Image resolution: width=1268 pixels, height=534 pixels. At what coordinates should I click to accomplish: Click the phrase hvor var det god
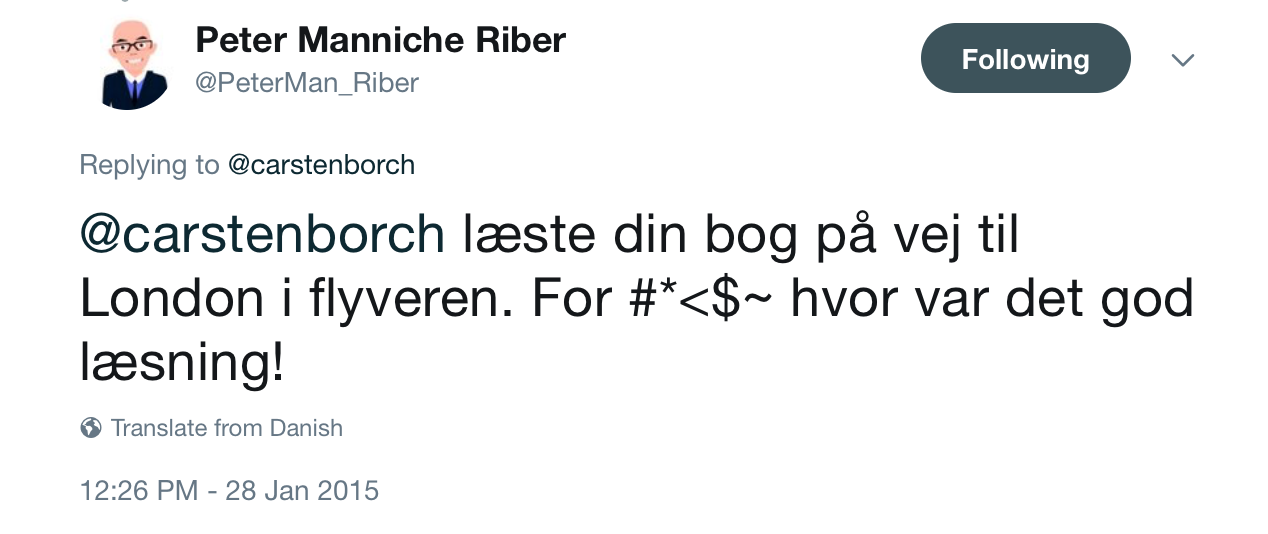tap(992, 299)
